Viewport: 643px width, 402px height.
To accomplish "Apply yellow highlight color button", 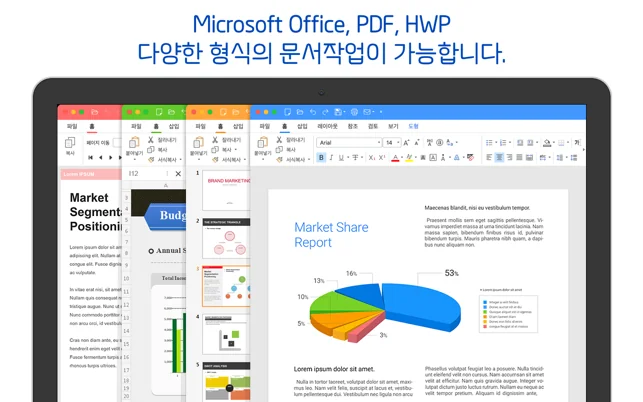I will [x=409, y=158].
